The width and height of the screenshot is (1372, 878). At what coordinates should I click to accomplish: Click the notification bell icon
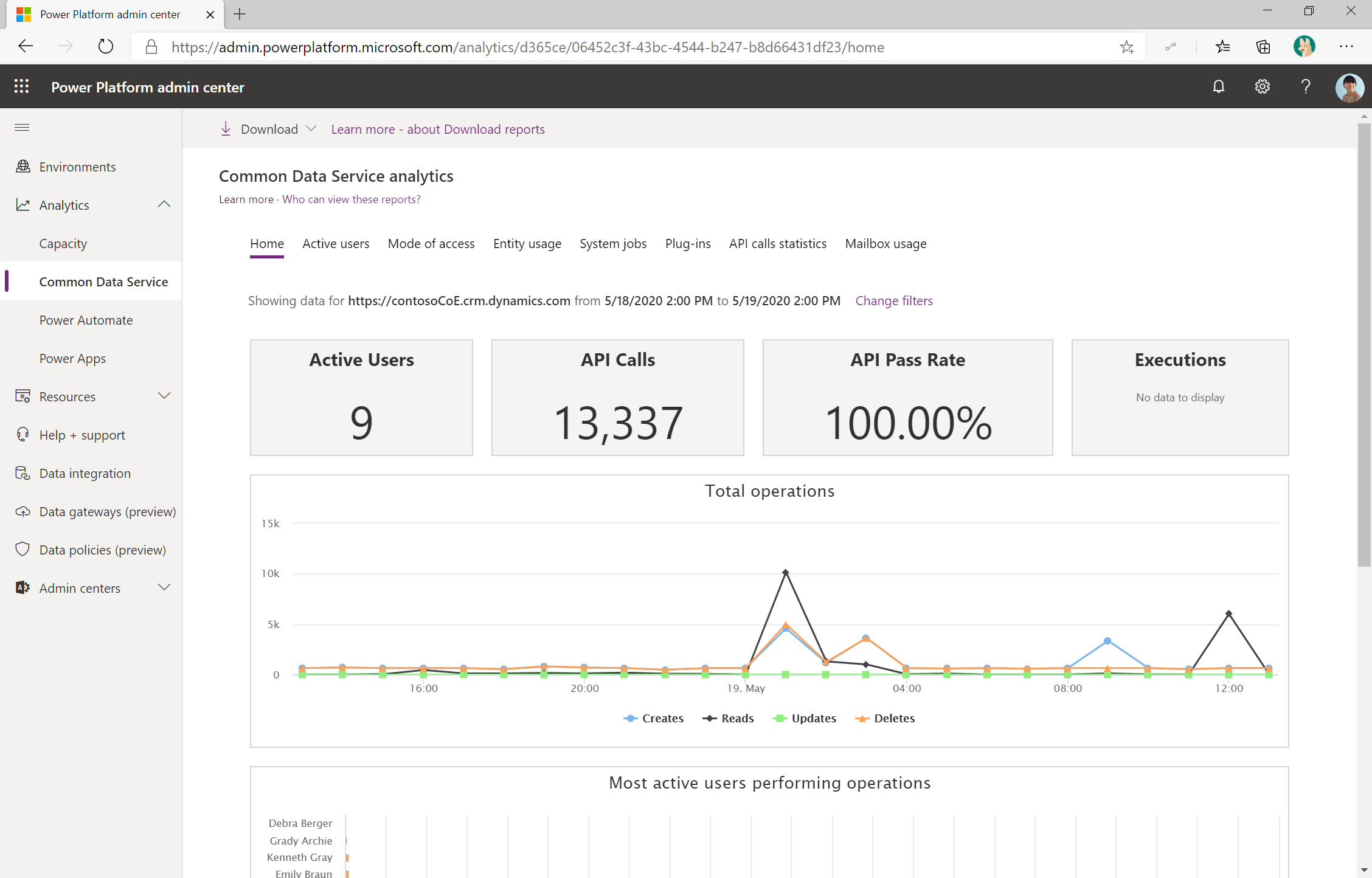point(1218,88)
